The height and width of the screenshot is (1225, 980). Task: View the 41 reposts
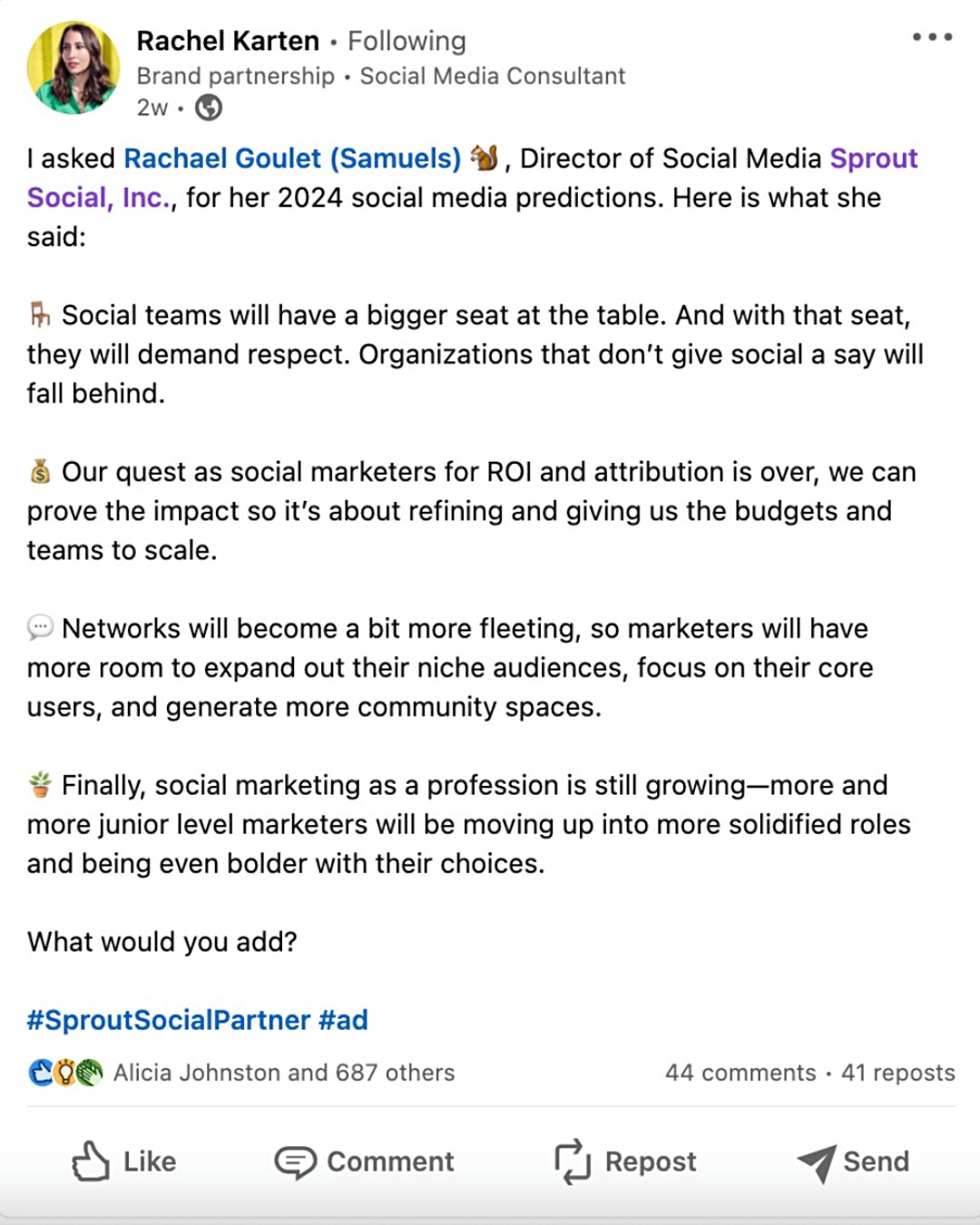(897, 1073)
